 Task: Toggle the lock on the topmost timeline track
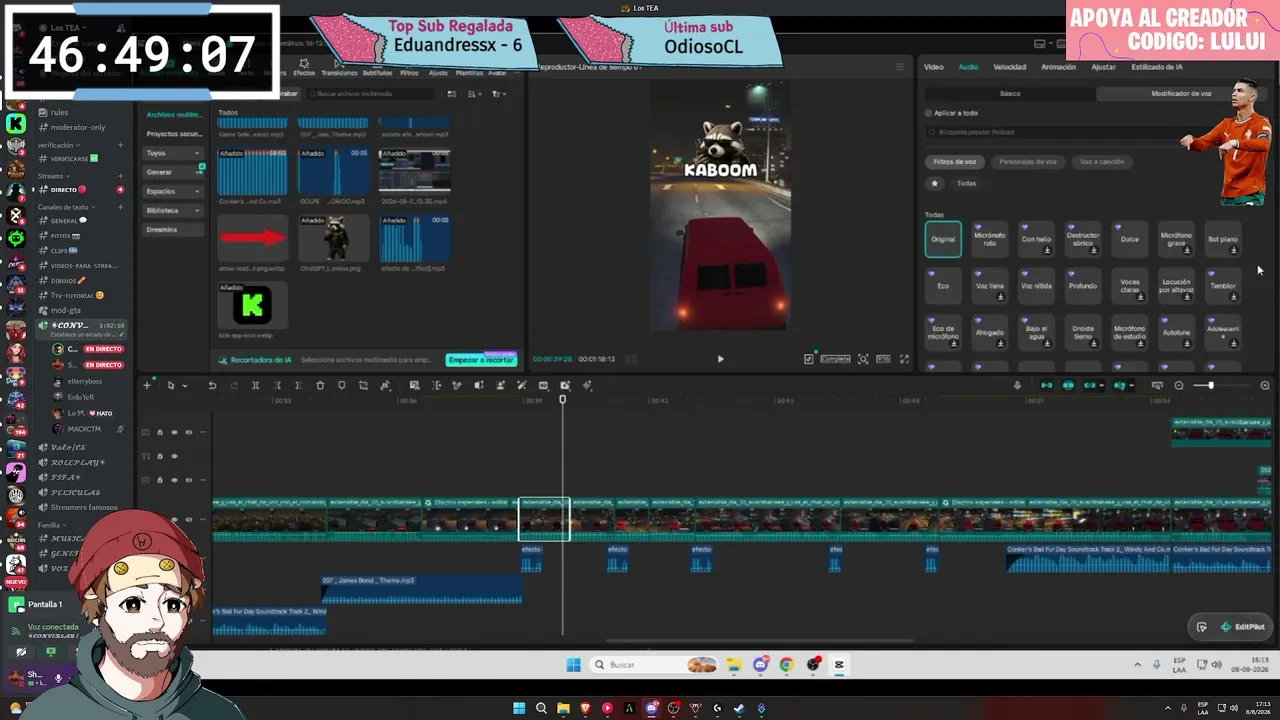160,432
